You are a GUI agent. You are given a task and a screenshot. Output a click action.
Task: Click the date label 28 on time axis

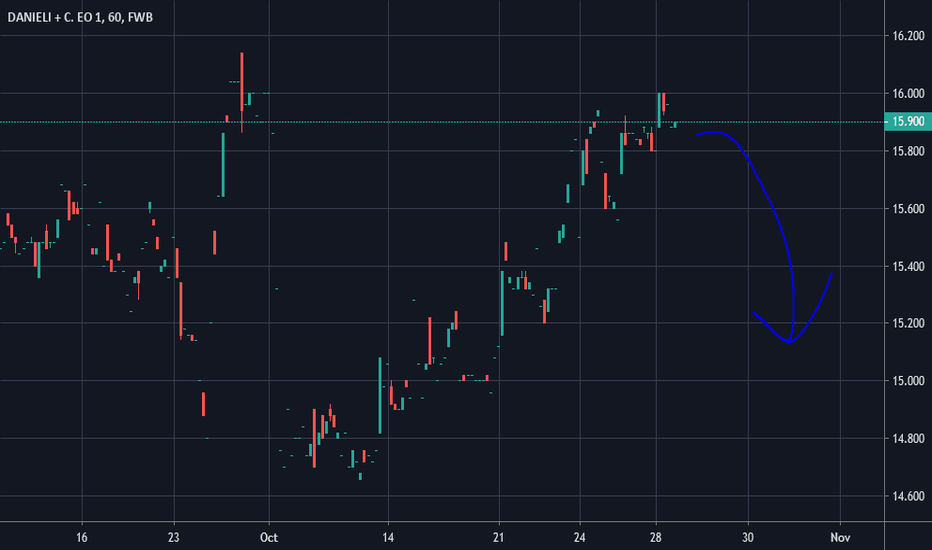click(656, 538)
